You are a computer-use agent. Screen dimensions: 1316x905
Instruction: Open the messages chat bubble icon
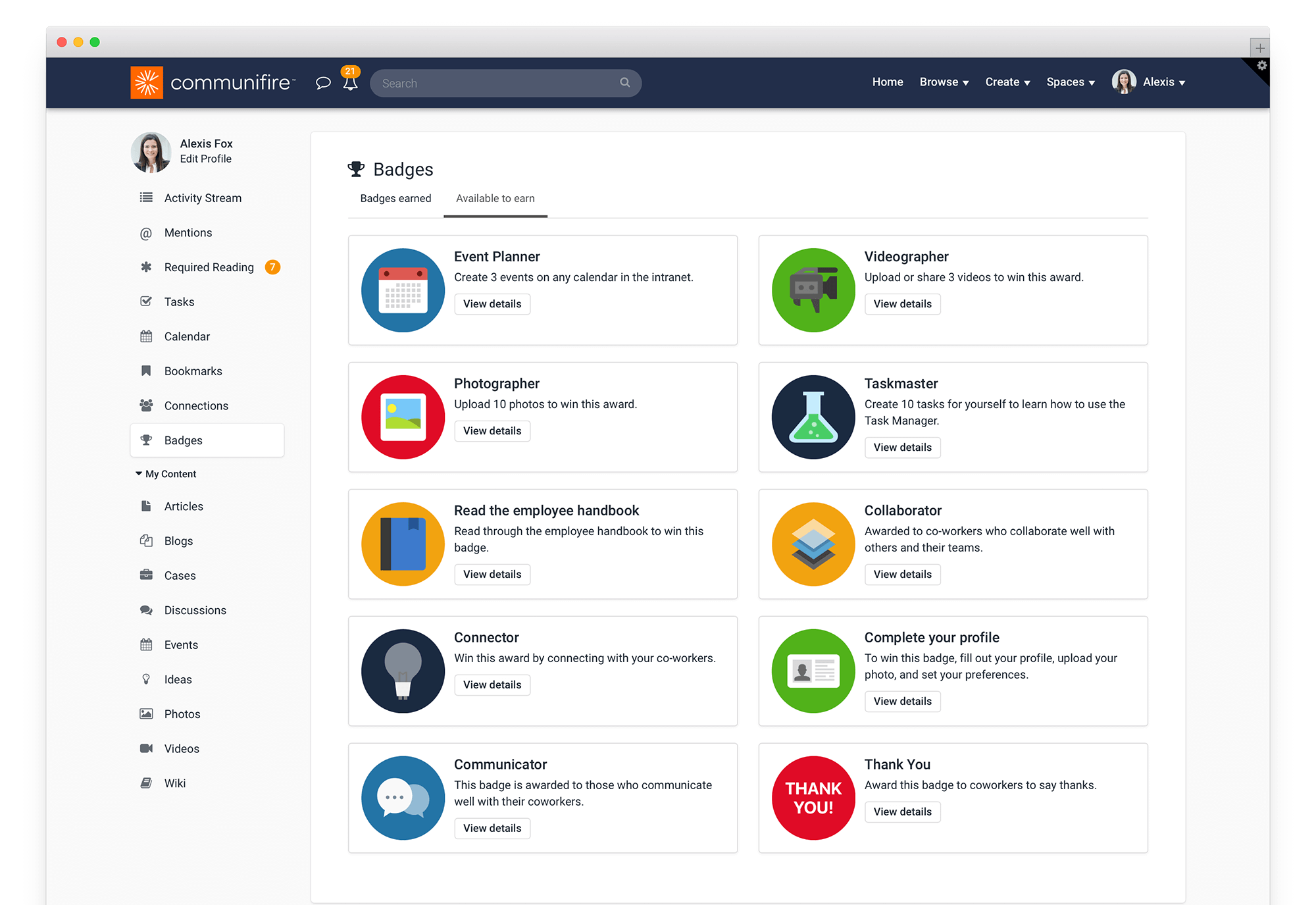323,83
